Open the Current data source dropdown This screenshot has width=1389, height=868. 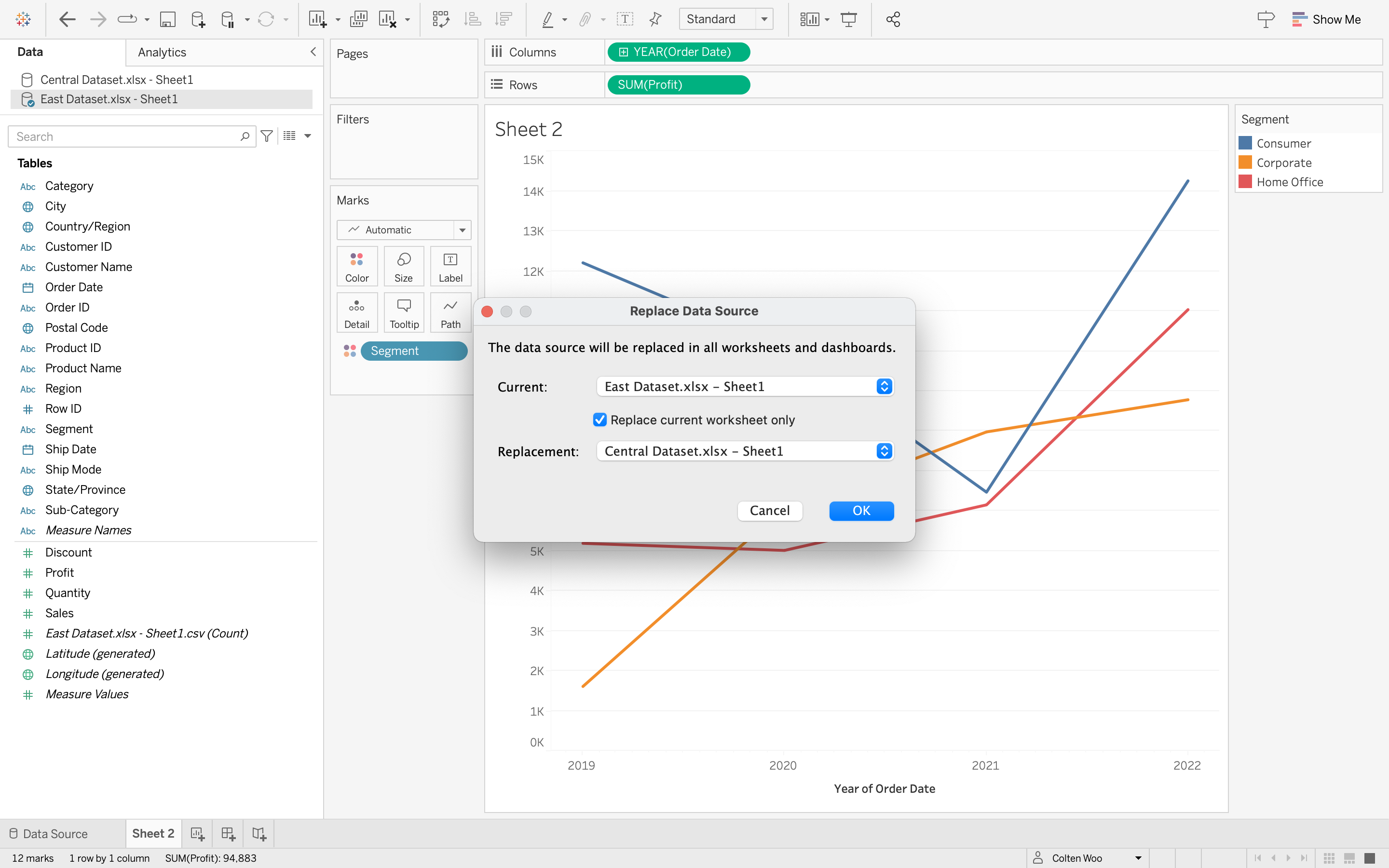[745, 386]
